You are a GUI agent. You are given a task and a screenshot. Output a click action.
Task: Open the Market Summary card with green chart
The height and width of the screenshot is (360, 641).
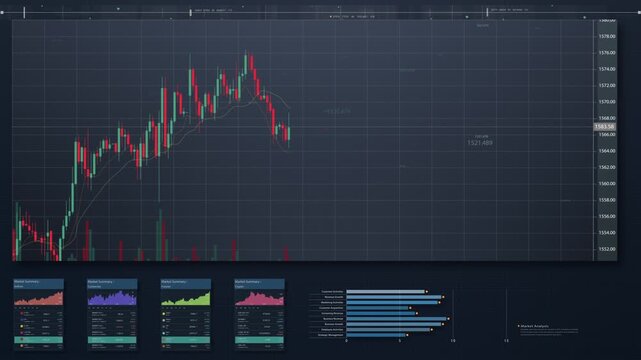(x=186, y=315)
